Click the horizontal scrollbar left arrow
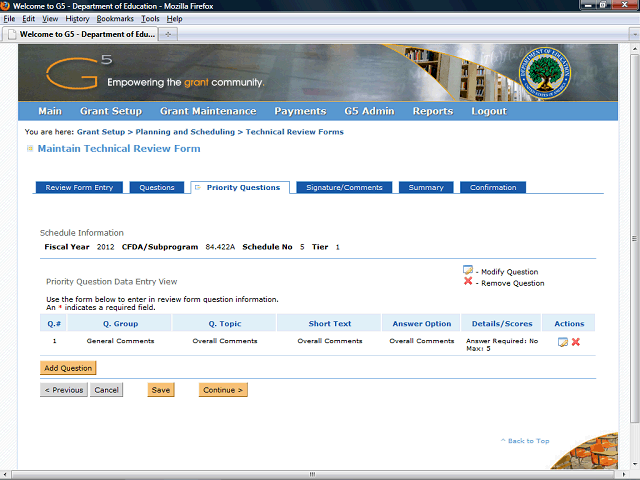Screen dimensions: 640x480 coord(5,475)
